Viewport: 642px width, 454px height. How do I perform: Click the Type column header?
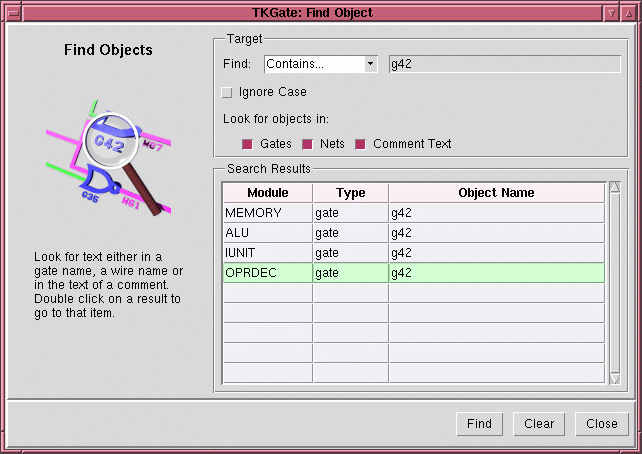(x=350, y=192)
